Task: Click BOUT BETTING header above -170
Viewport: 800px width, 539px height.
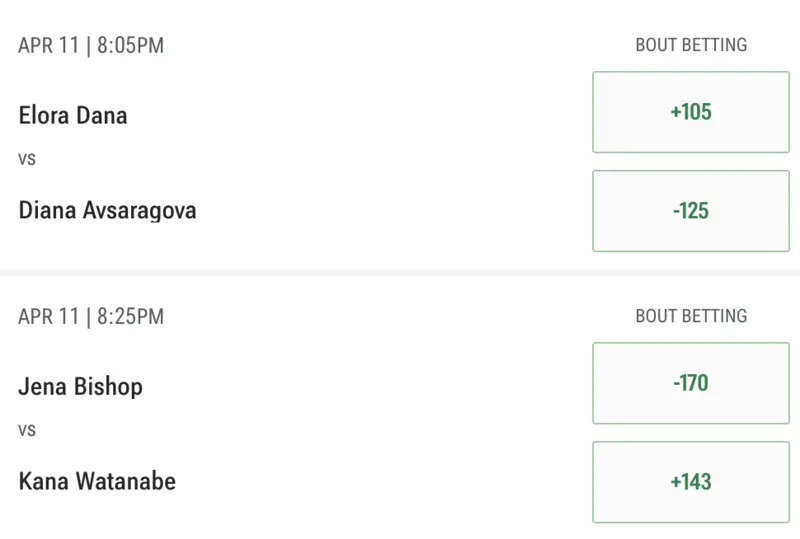Action: (x=691, y=316)
